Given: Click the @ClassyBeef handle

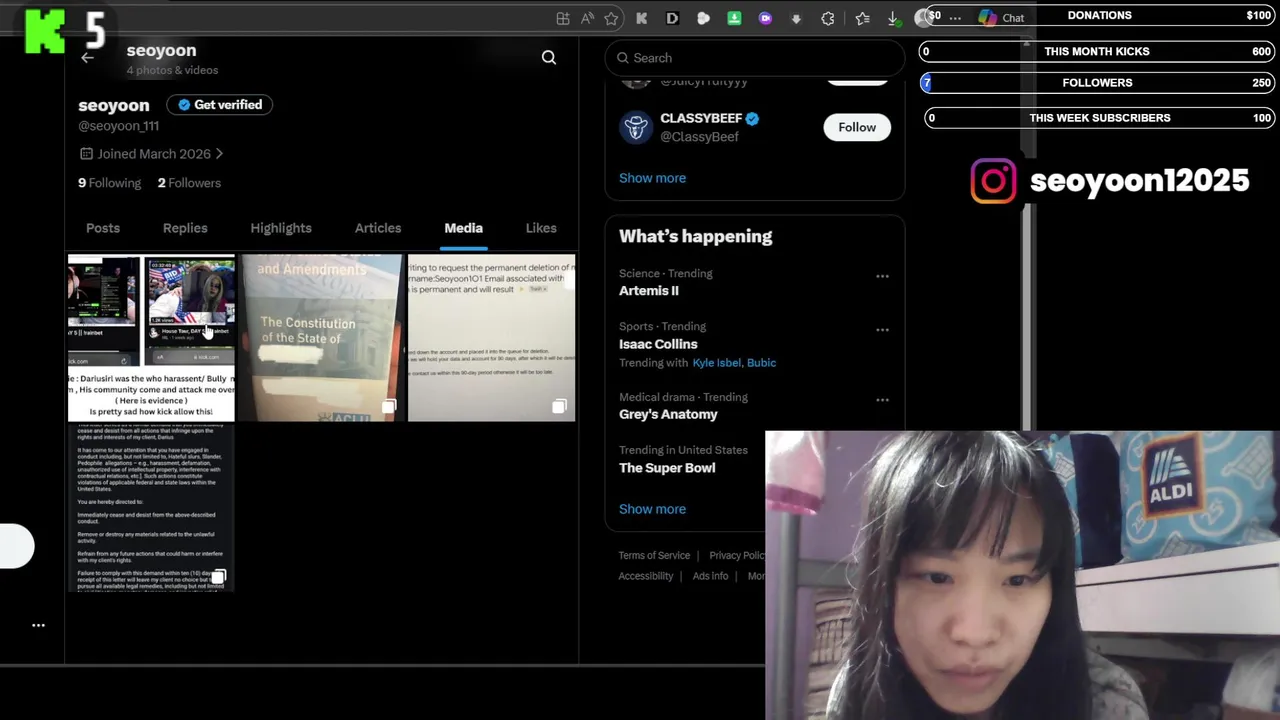Looking at the screenshot, I should coord(699,137).
